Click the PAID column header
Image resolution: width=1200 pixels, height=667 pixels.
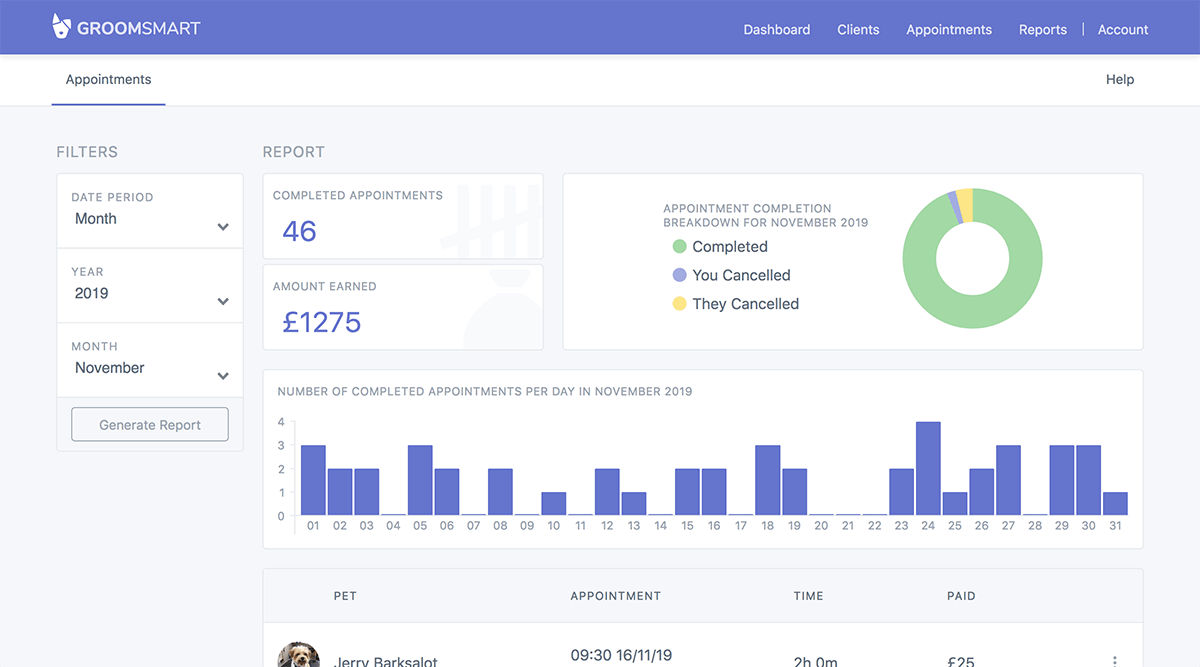pyautogui.click(x=961, y=596)
